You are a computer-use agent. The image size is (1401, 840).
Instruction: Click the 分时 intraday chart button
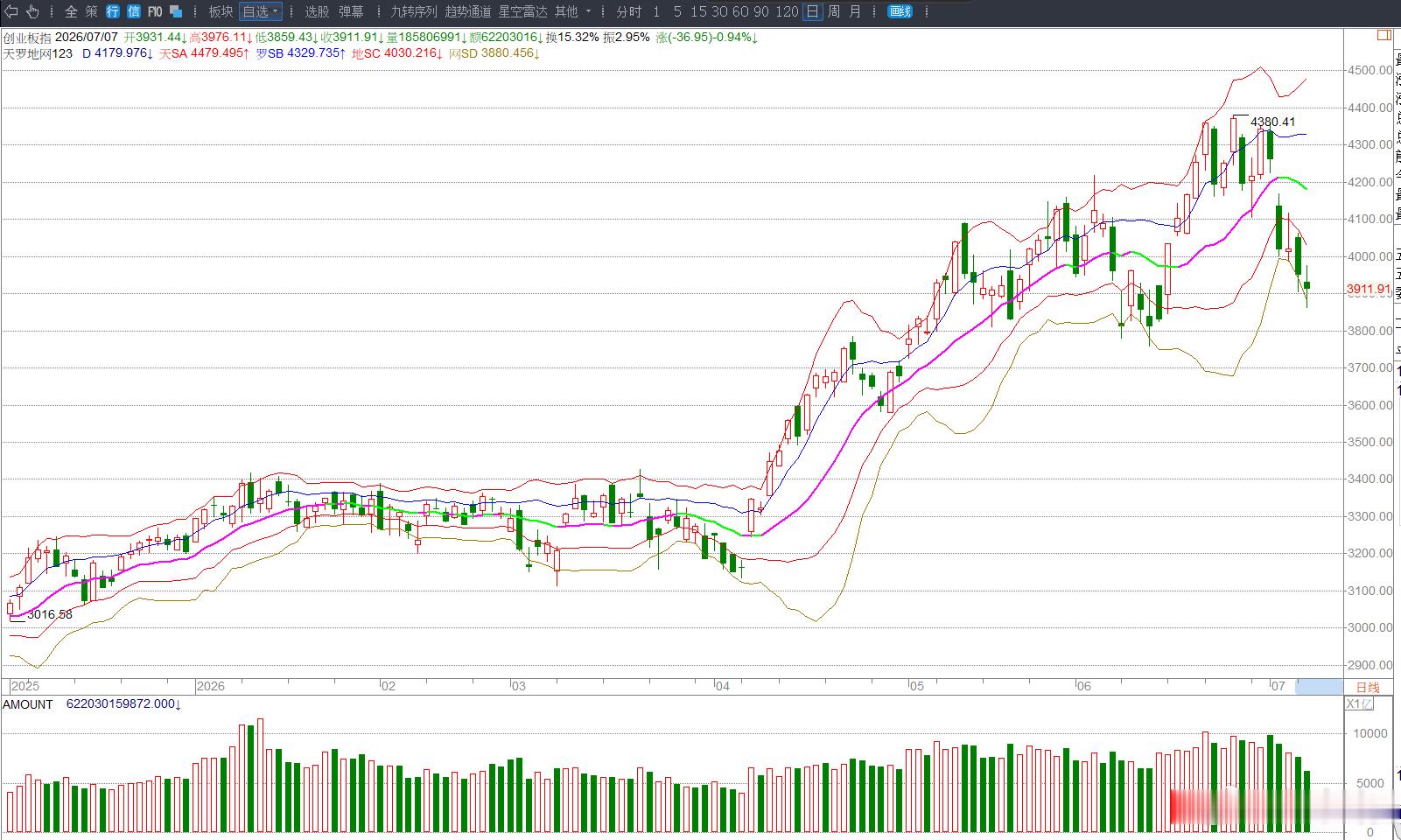(628, 11)
